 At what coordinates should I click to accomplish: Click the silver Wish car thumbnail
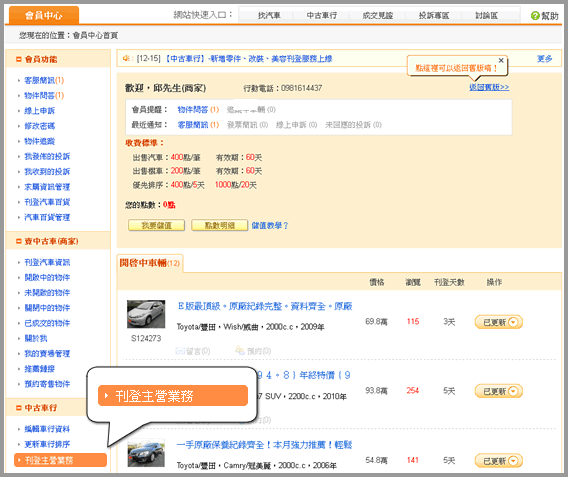(146, 314)
